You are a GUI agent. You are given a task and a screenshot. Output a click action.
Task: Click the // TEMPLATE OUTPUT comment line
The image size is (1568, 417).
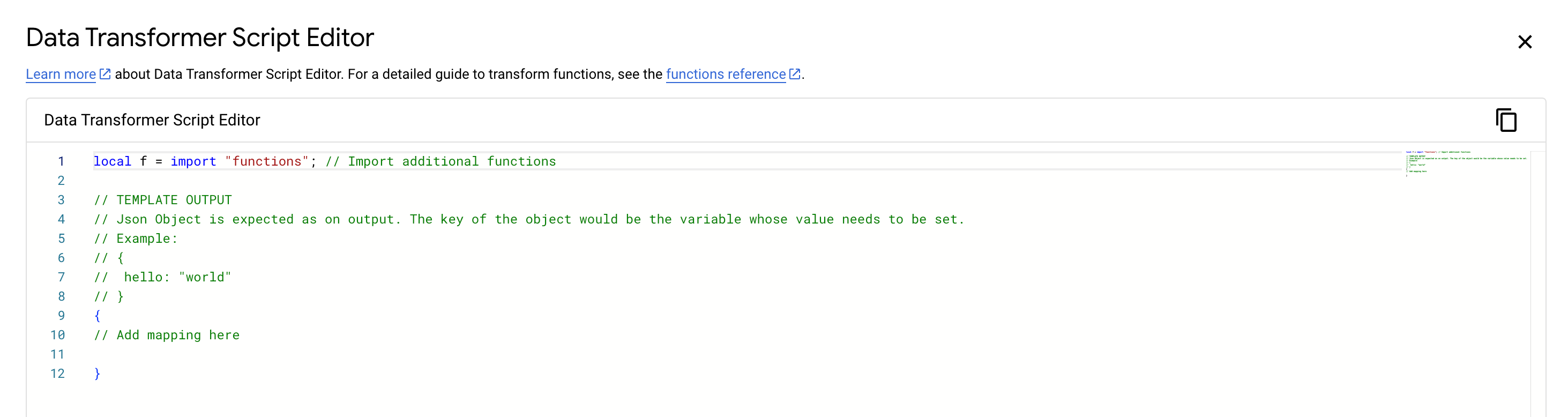[x=162, y=199]
